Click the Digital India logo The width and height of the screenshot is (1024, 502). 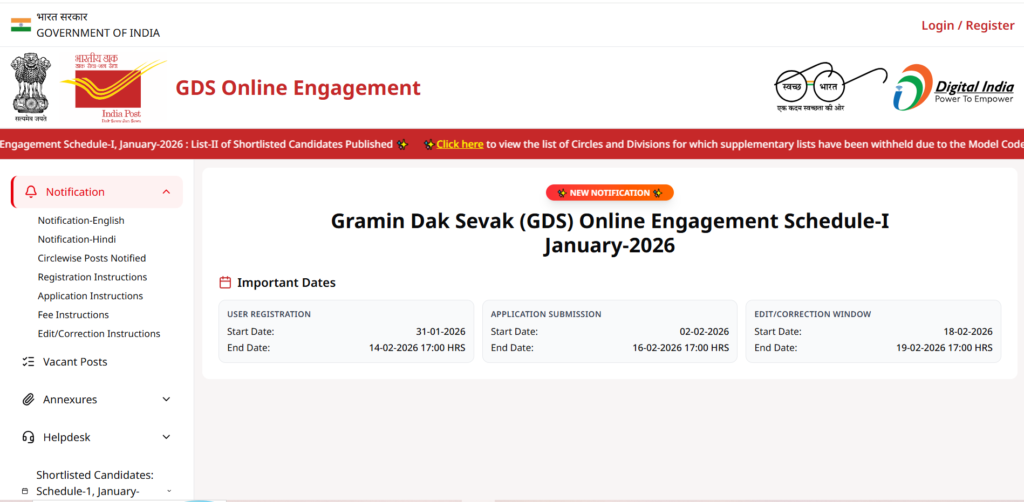point(953,86)
